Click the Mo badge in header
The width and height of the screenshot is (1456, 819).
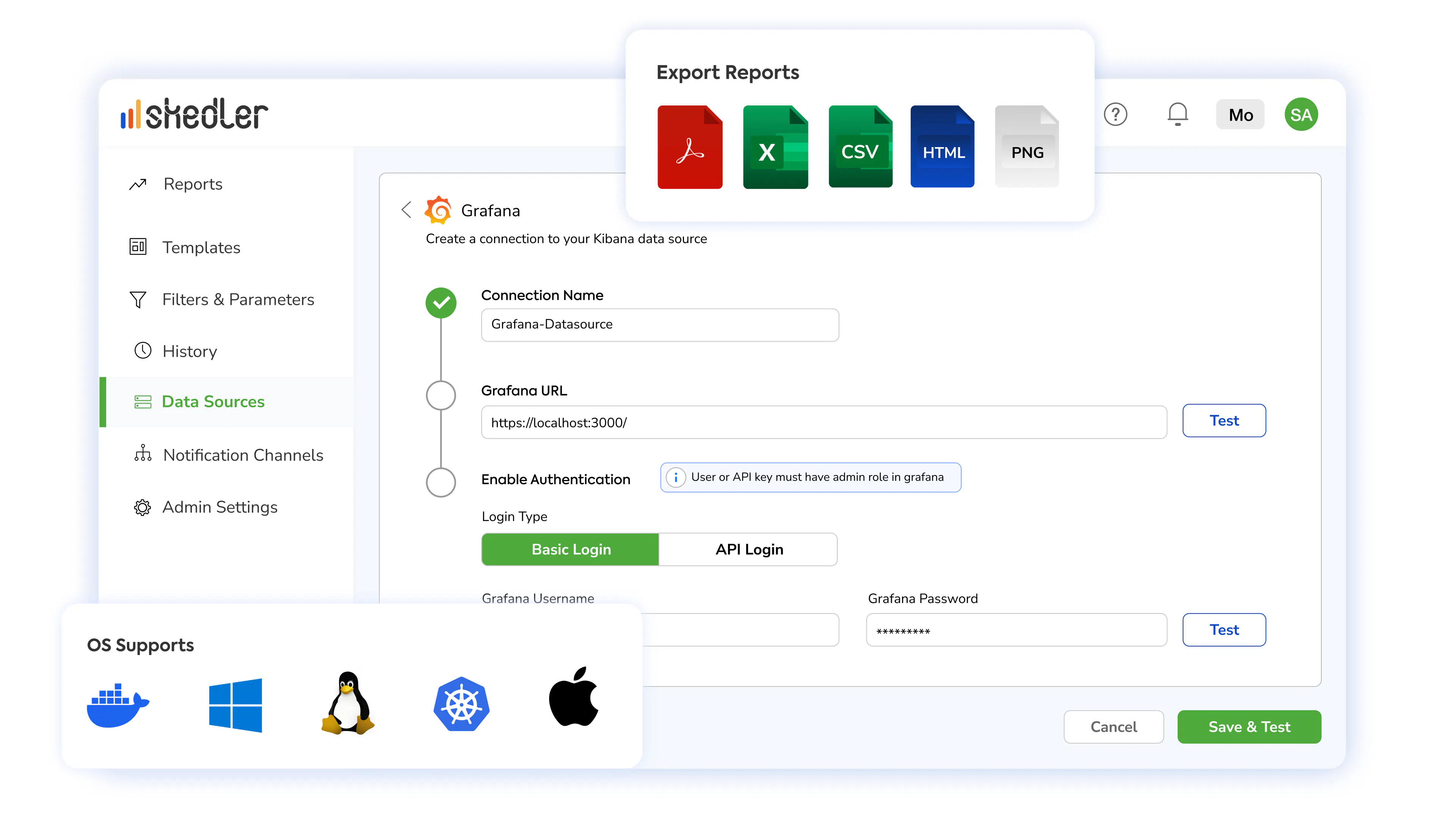tap(1240, 115)
